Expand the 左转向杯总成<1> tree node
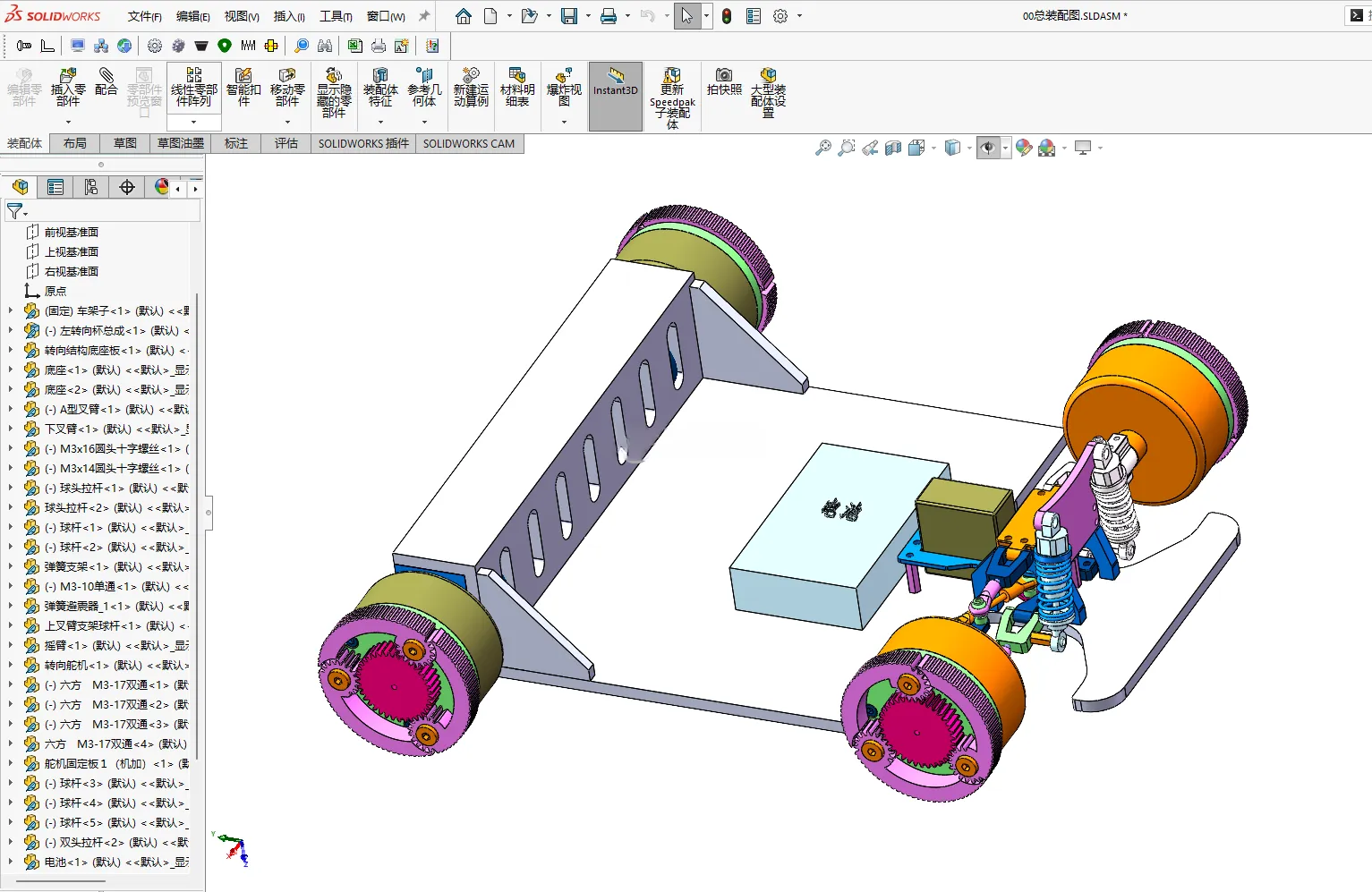The height and width of the screenshot is (892, 1372). pyautogui.click(x=11, y=330)
